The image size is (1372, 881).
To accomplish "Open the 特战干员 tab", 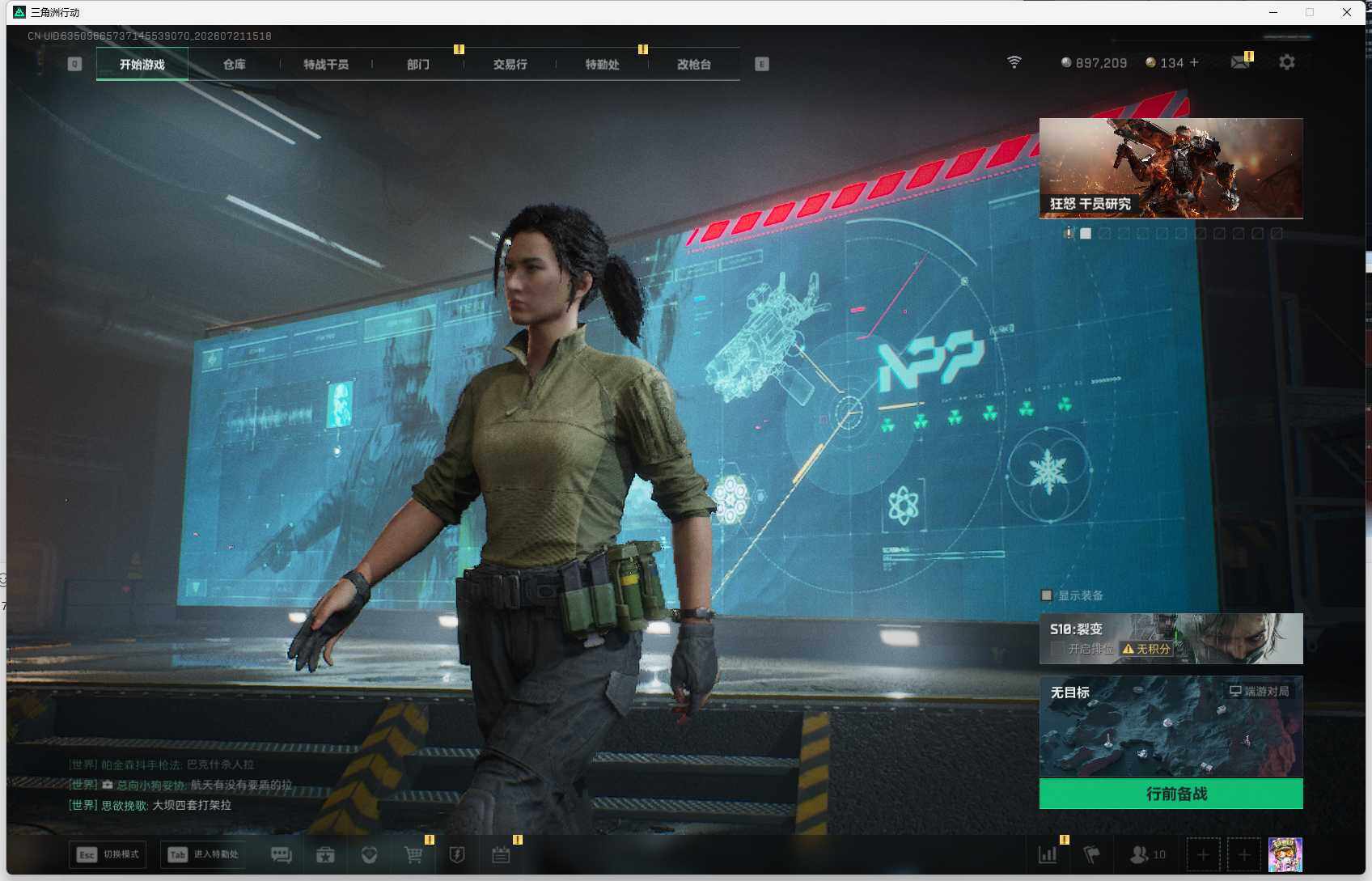I will [326, 64].
